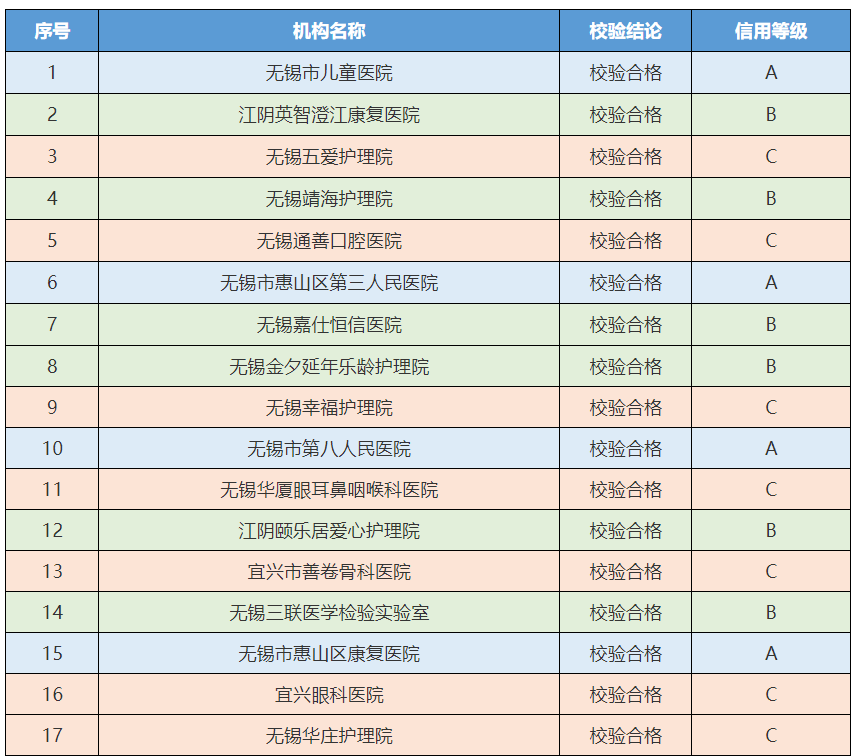Viewport: 854px width, 756px height.
Task: Click serial number 15 cell
Action: pos(52,653)
